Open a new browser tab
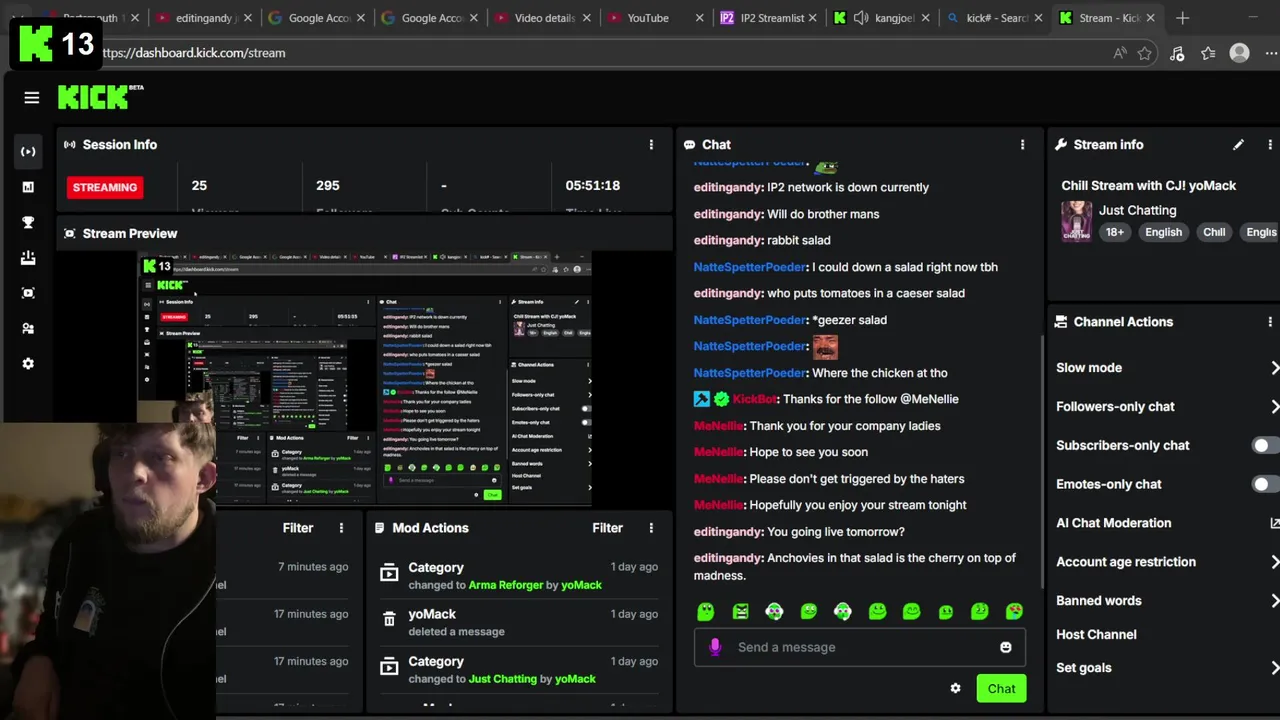This screenshot has width=1280, height=720. click(1183, 18)
